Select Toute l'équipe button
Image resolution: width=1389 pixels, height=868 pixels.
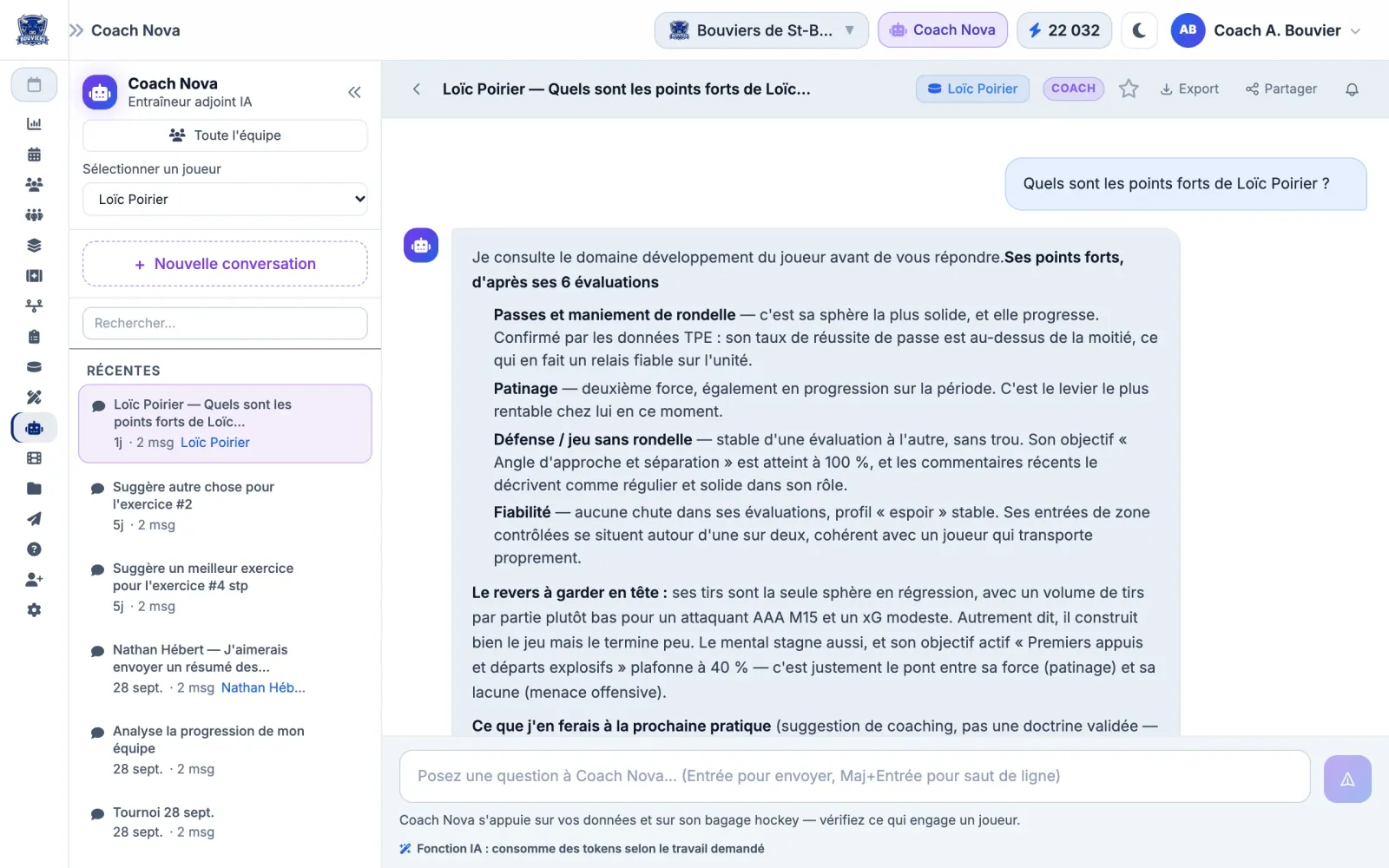(225, 135)
